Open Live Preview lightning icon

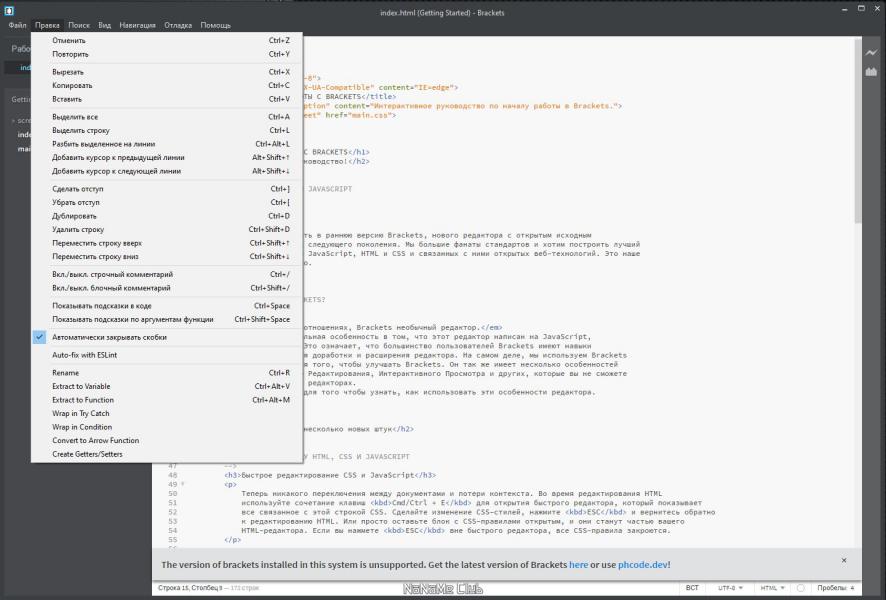pyautogui.click(x=871, y=53)
